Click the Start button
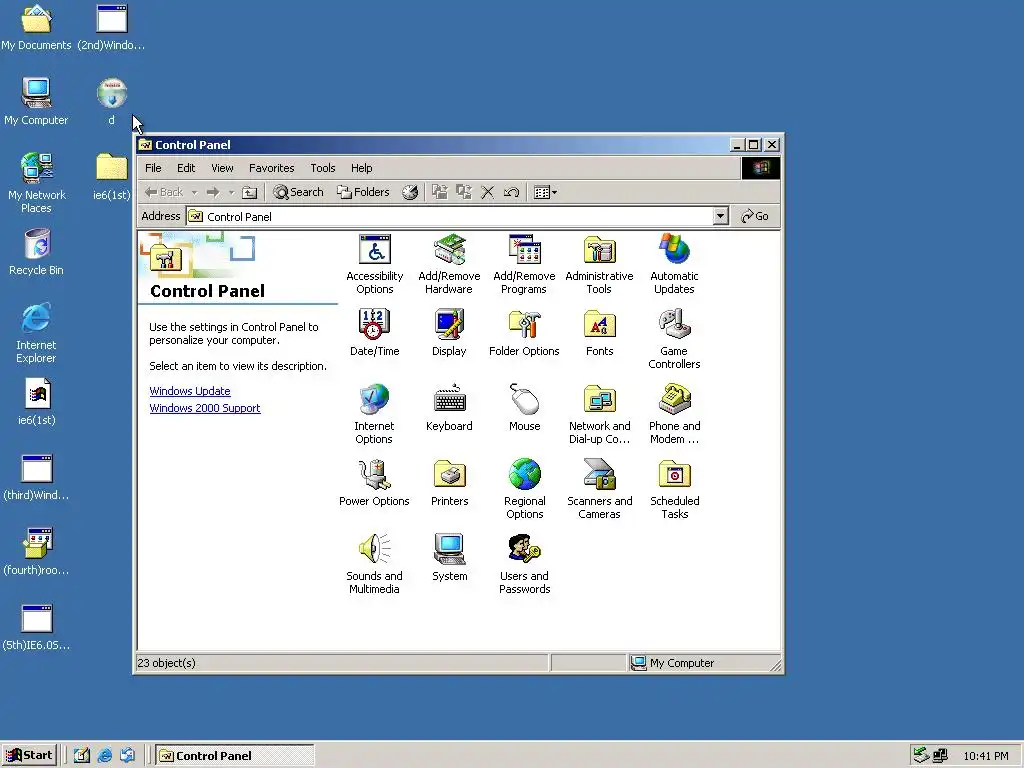The height and width of the screenshot is (768, 1024). point(29,756)
